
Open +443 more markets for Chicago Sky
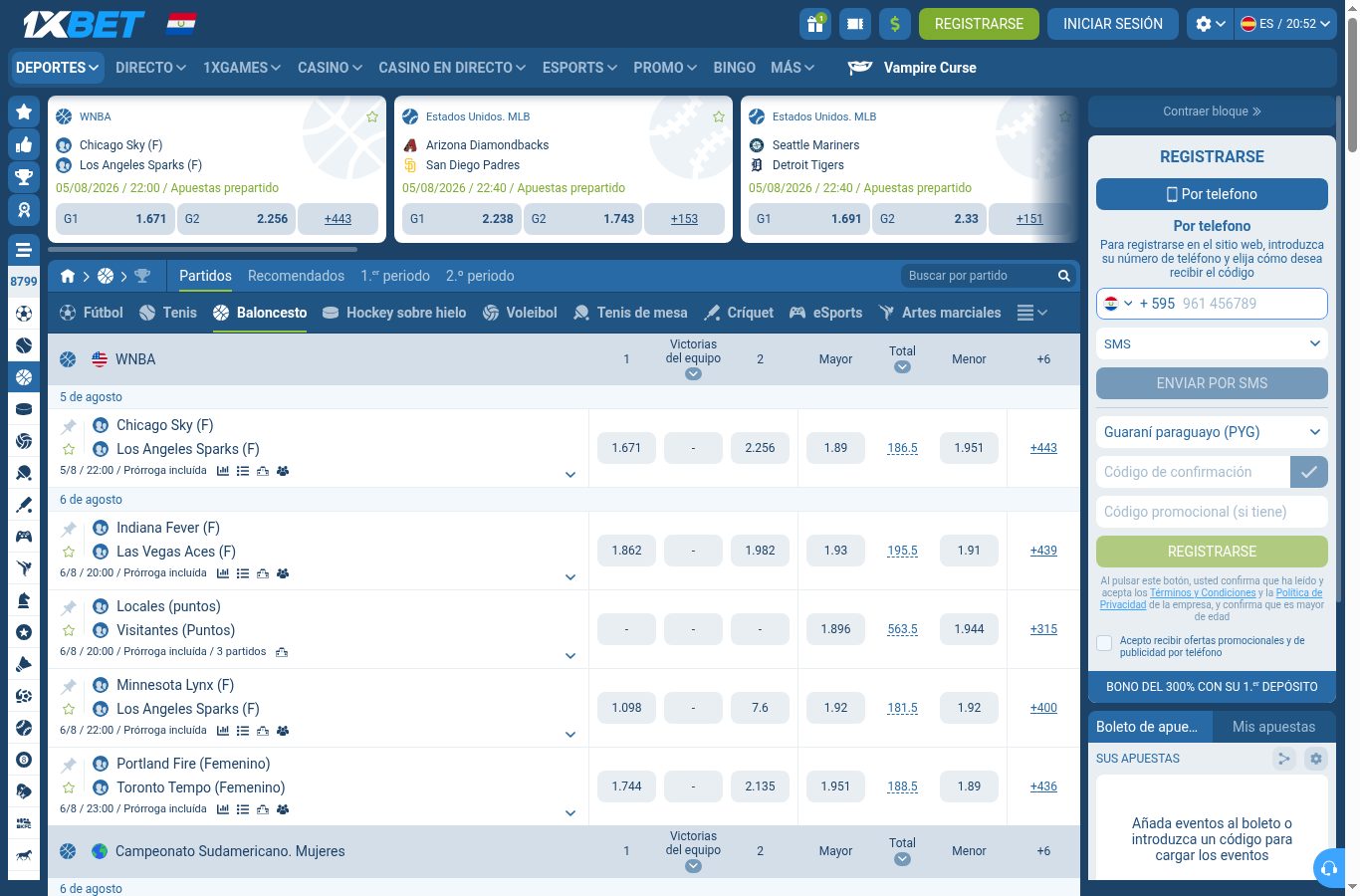[x=1043, y=448]
